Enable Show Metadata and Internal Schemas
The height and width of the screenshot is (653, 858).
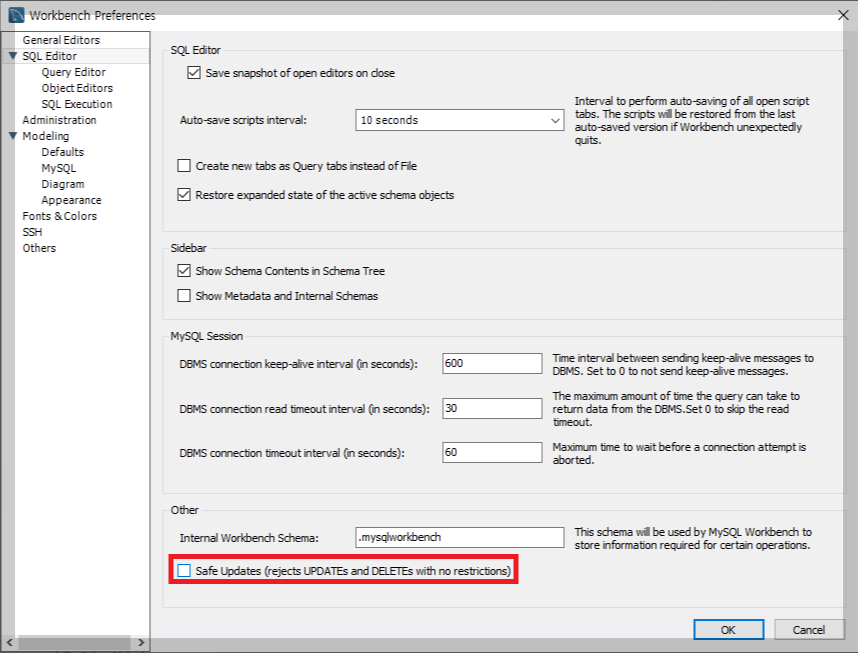184,296
